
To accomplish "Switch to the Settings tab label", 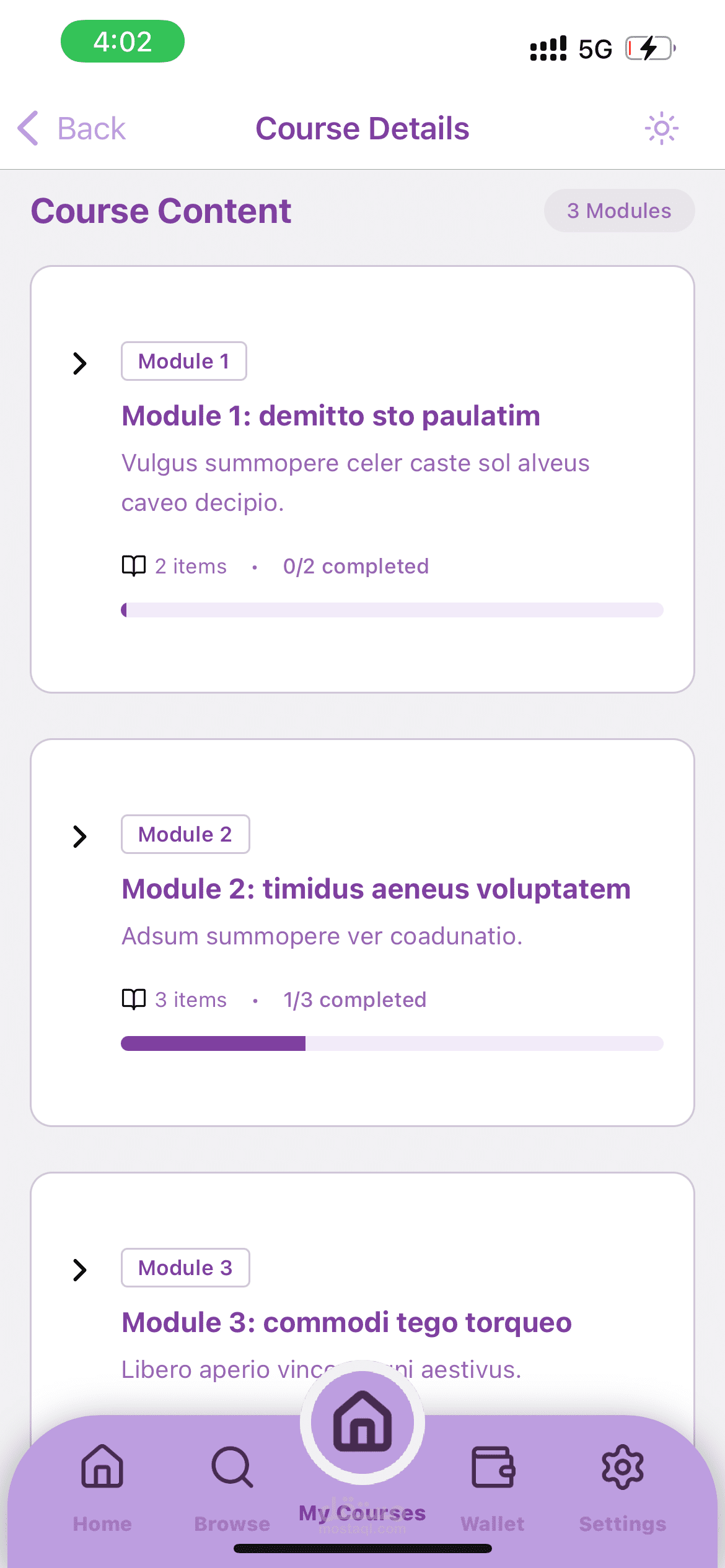I will 622,1523.
